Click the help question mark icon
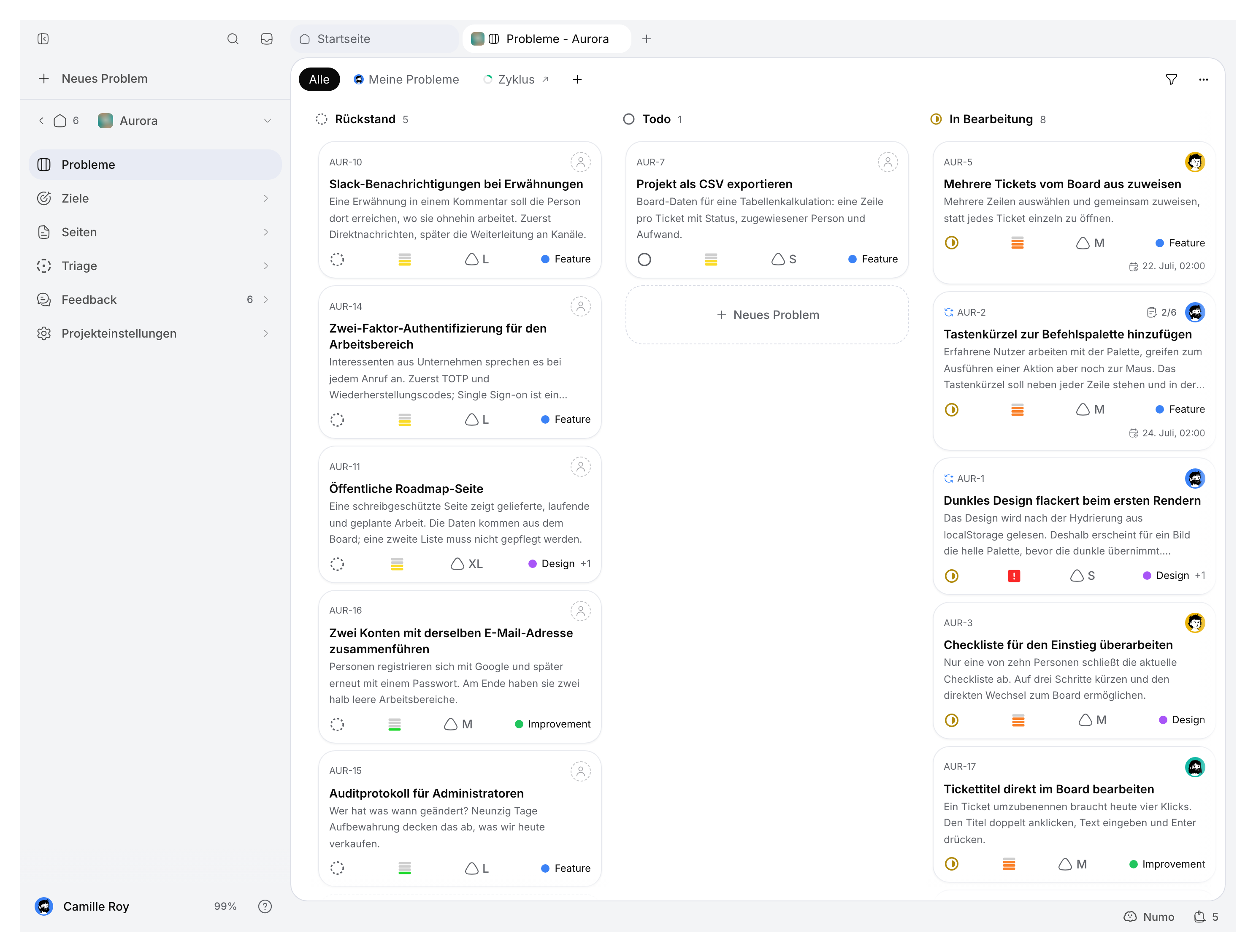1256x952 pixels. 265,906
